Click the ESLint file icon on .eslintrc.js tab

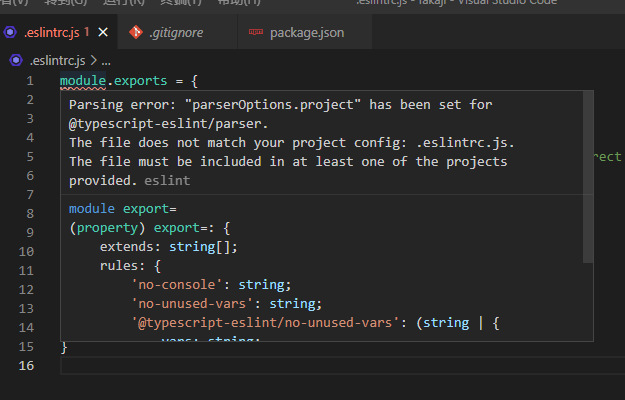tap(10, 32)
